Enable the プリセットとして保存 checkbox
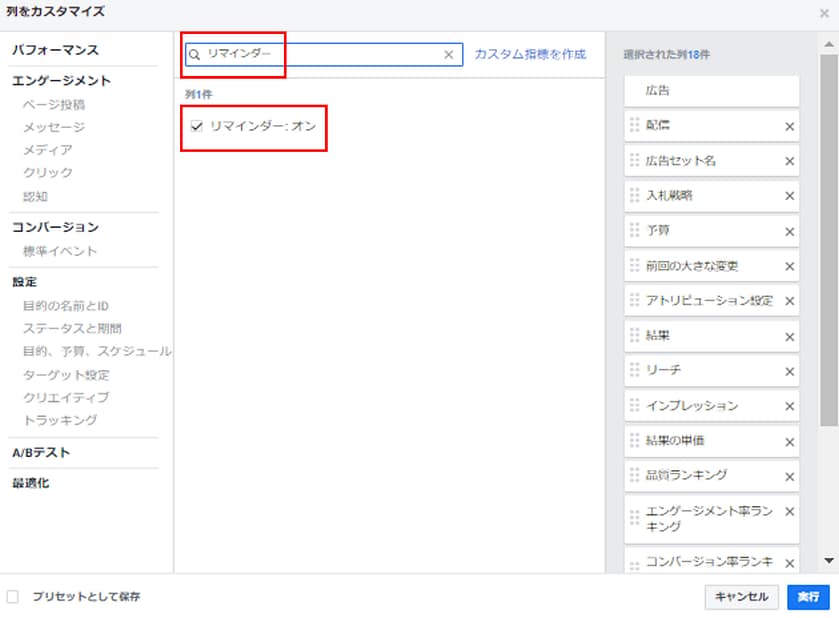The height and width of the screenshot is (618, 839). click(13, 597)
